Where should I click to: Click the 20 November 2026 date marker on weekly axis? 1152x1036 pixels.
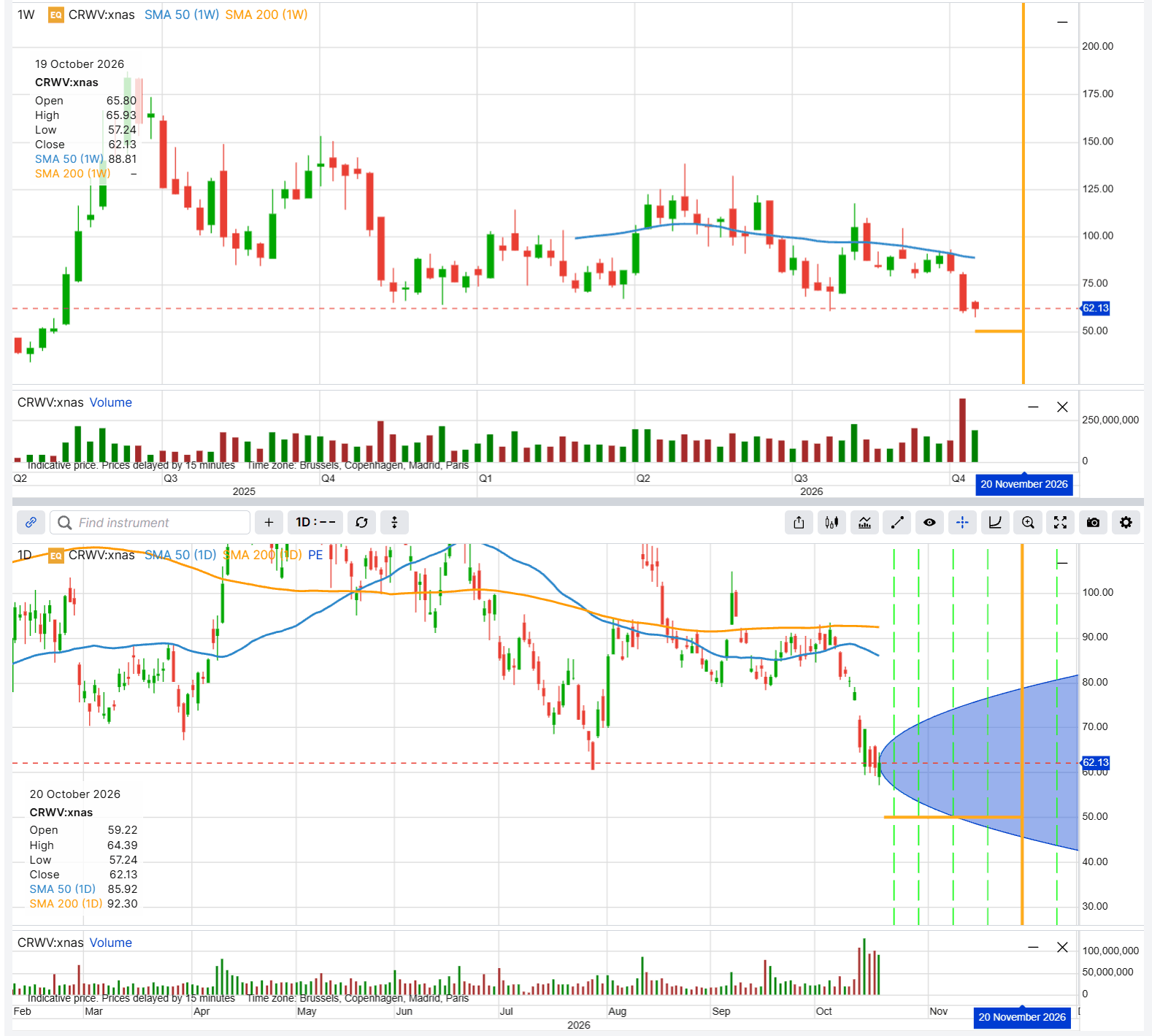[1024, 484]
